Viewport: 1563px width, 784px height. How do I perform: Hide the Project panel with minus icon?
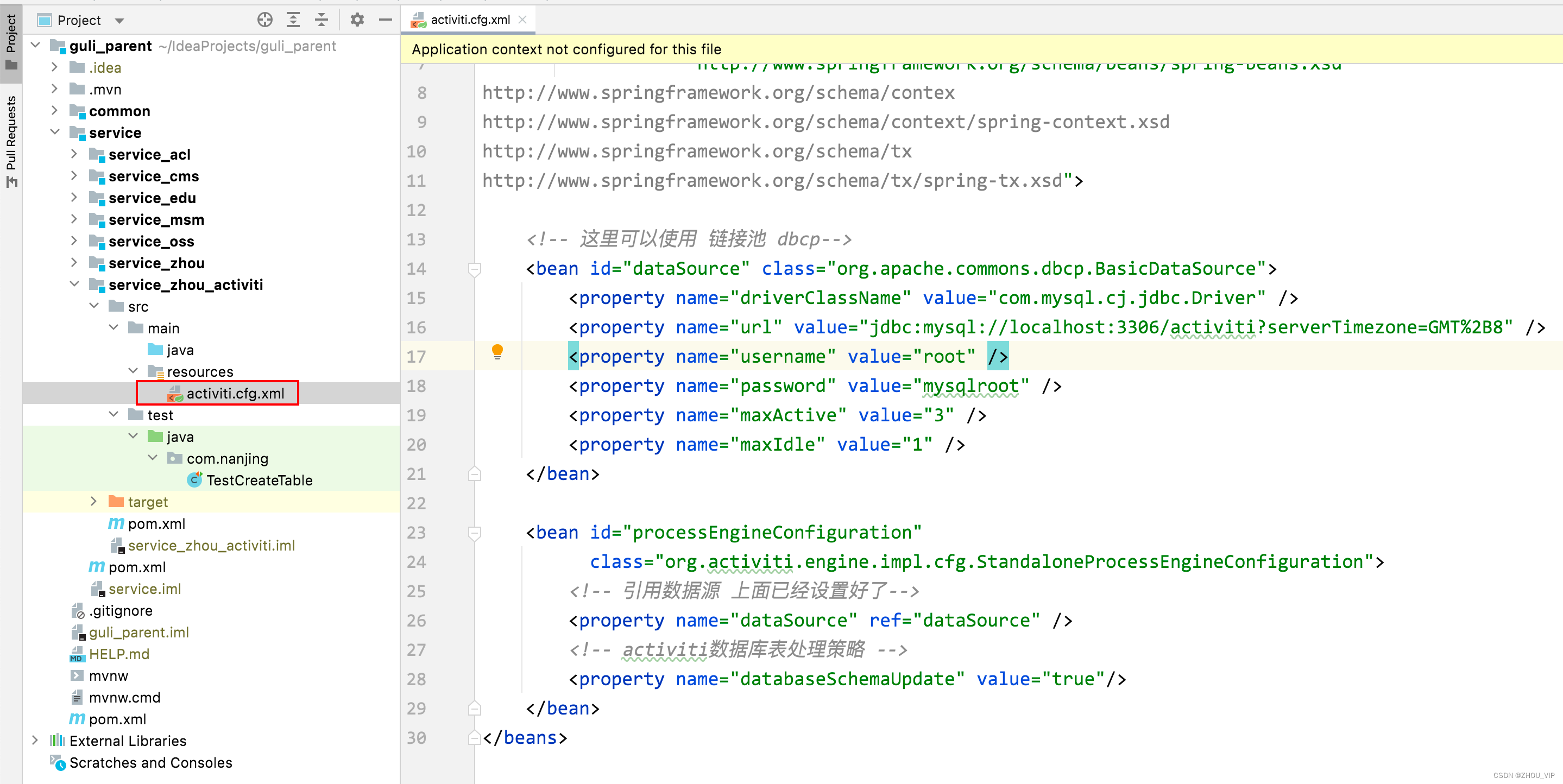(x=385, y=20)
